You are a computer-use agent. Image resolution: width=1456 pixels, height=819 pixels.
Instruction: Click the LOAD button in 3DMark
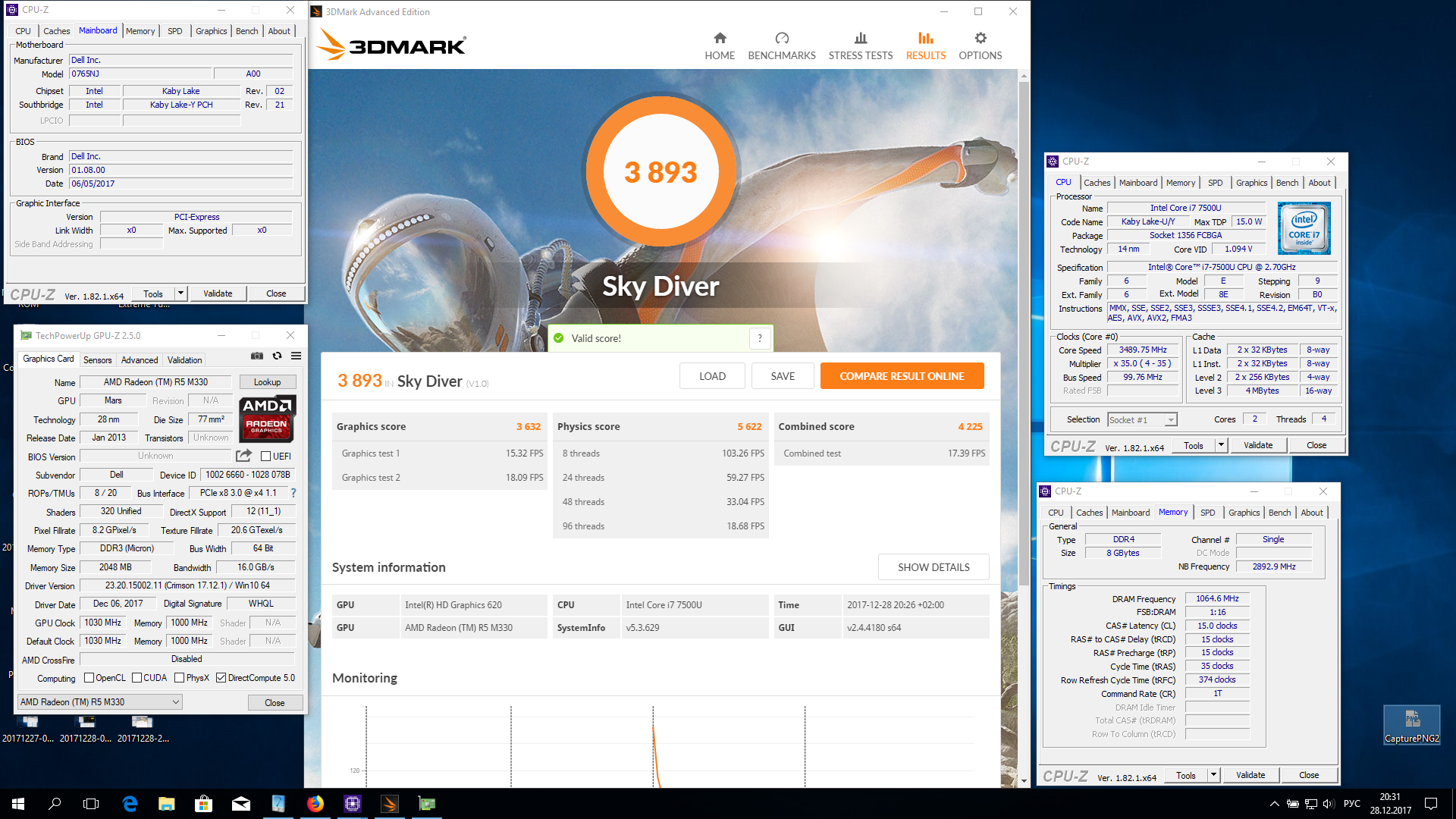click(x=712, y=376)
